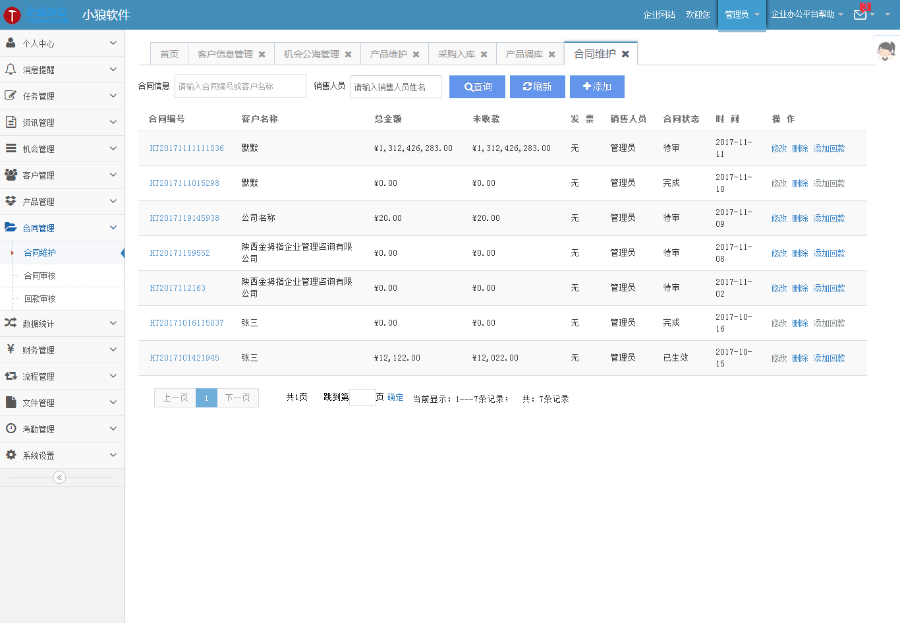The height and width of the screenshot is (623, 900).
Task: Click the 合同管理 open folder icon
Action: [10, 227]
